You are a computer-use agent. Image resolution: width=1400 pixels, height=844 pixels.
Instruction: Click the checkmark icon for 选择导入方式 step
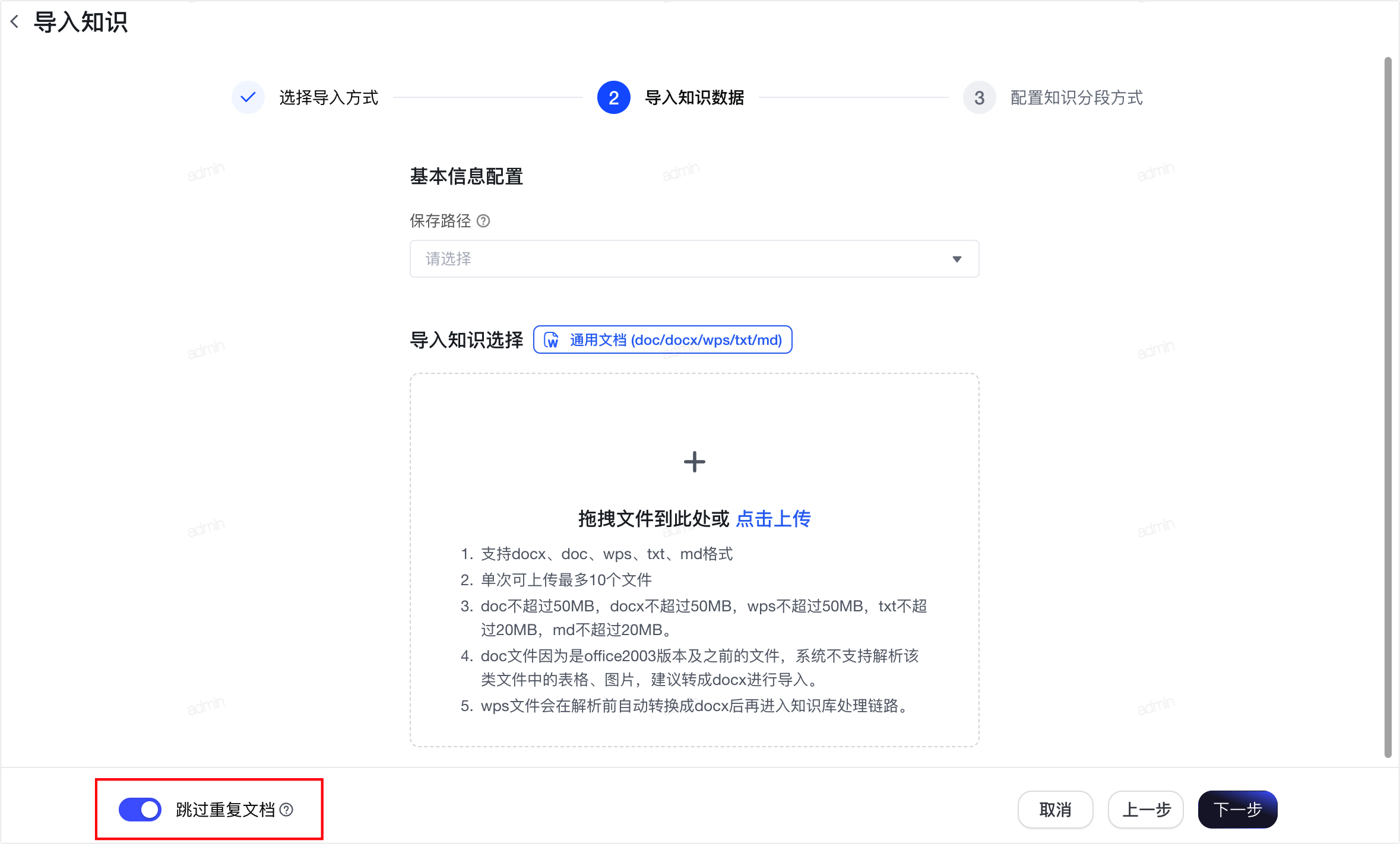pos(248,97)
